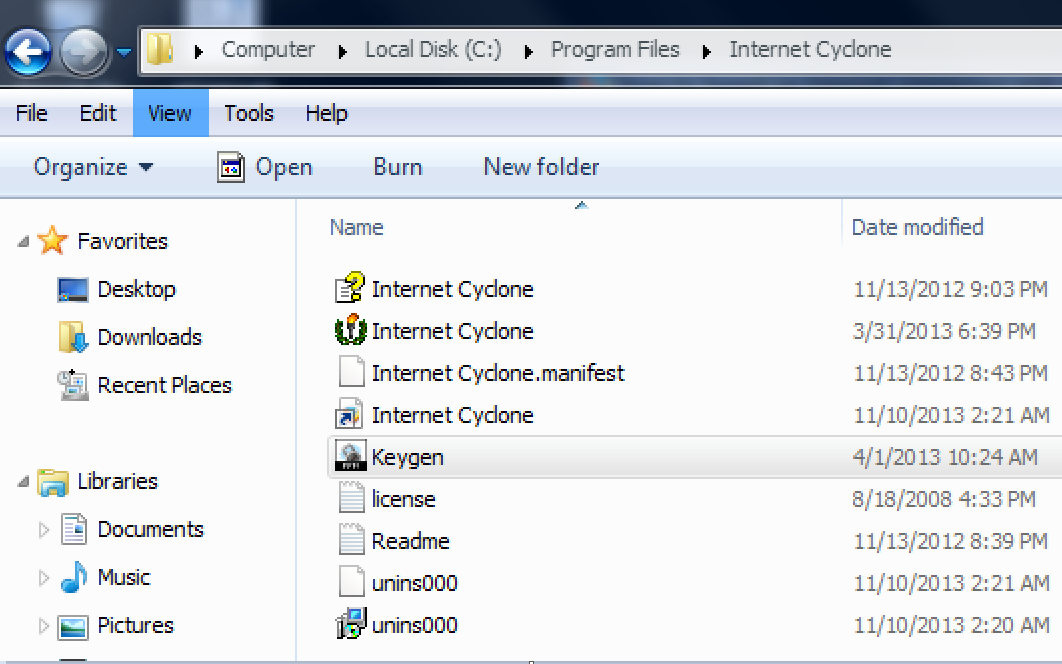This screenshot has width=1062, height=664.
Task: Click date 11/13/2012 8:39 PM
Action: (x=951, y=541)
